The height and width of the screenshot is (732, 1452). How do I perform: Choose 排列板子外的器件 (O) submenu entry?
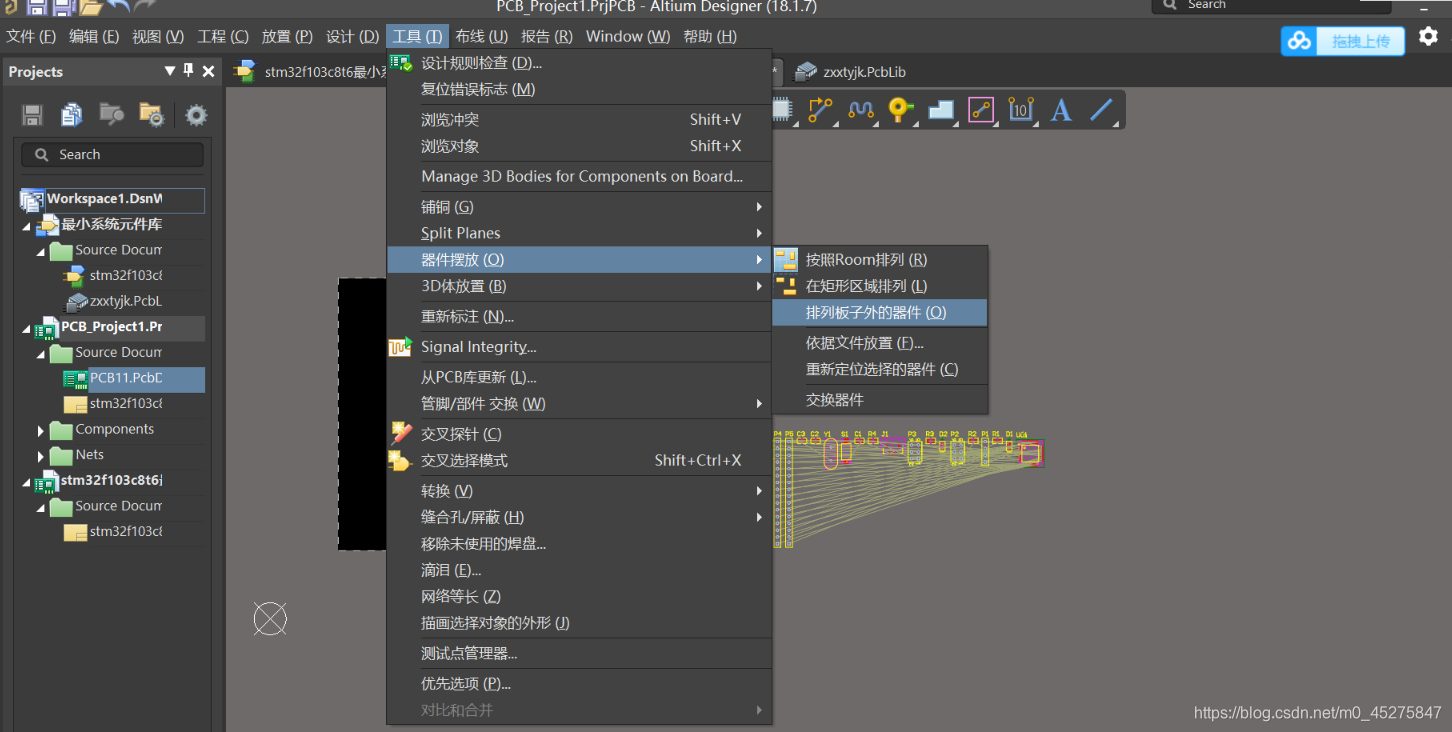coord(880,313)
